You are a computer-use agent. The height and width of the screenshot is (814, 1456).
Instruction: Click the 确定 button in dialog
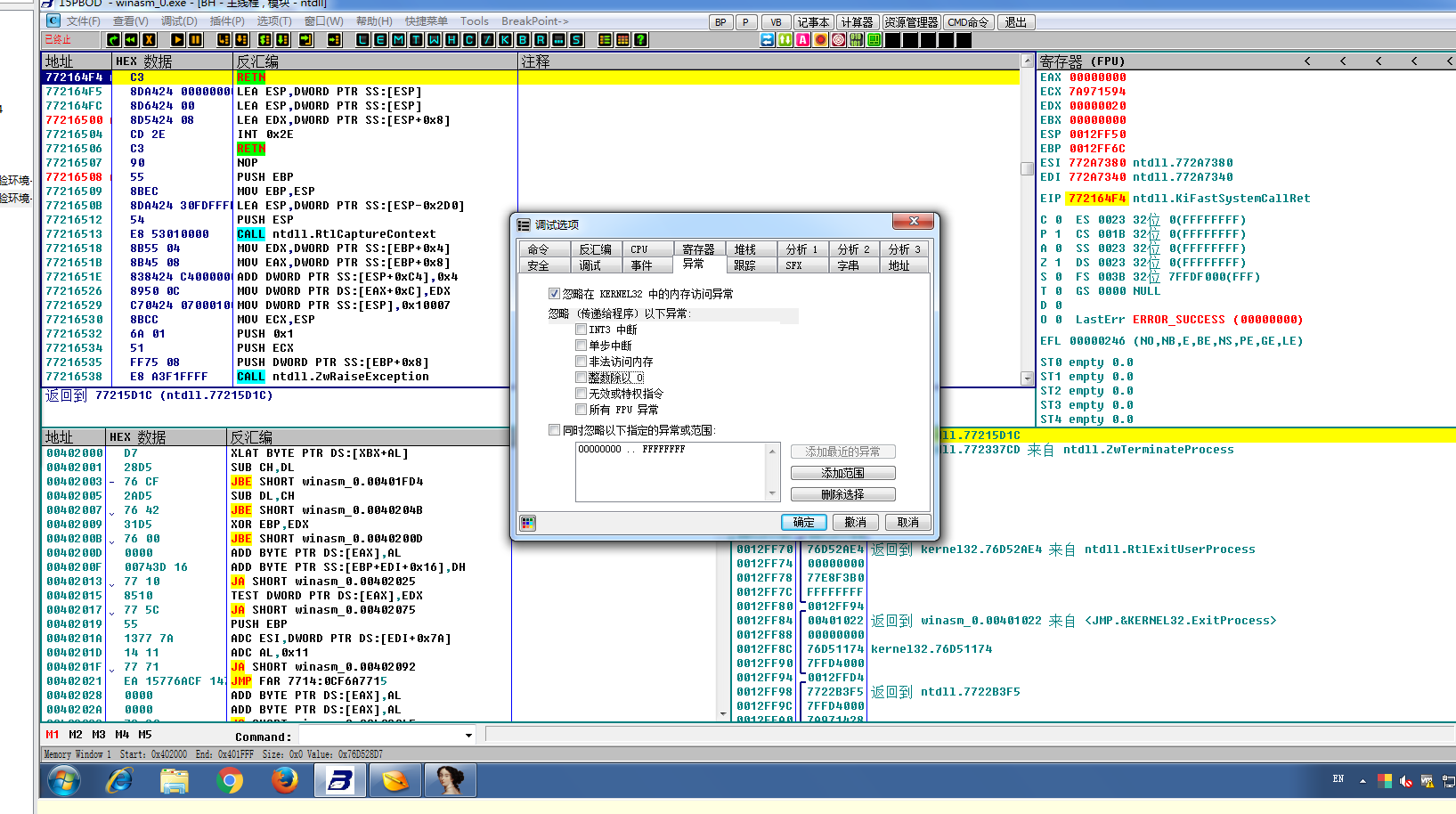point(803,523)
